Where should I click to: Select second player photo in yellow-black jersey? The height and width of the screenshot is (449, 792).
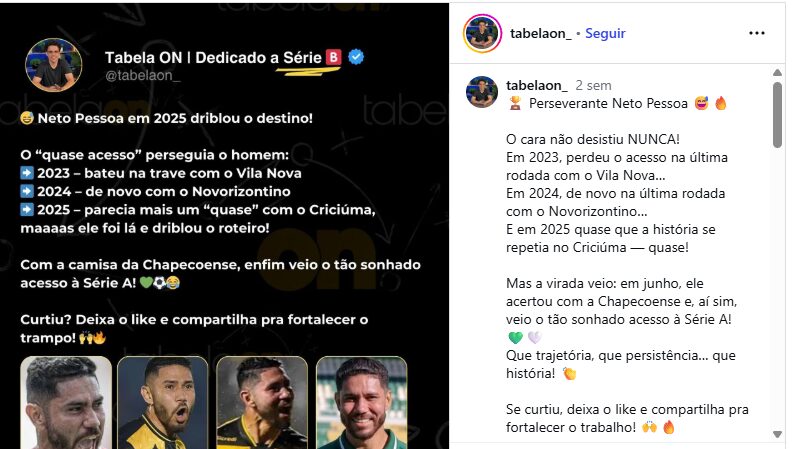[x=163, y=403]
